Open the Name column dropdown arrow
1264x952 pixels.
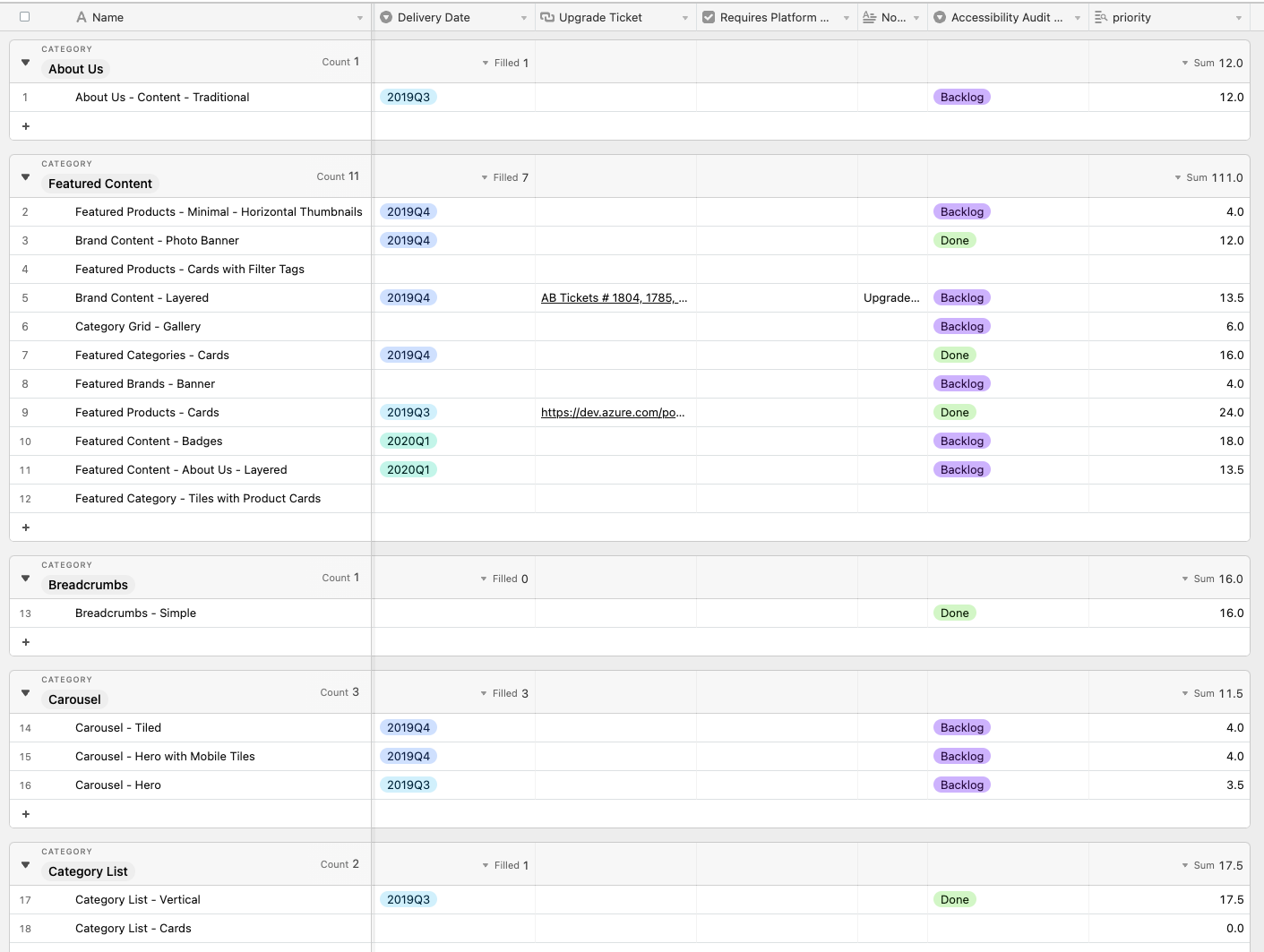click(x=360, y=18)
